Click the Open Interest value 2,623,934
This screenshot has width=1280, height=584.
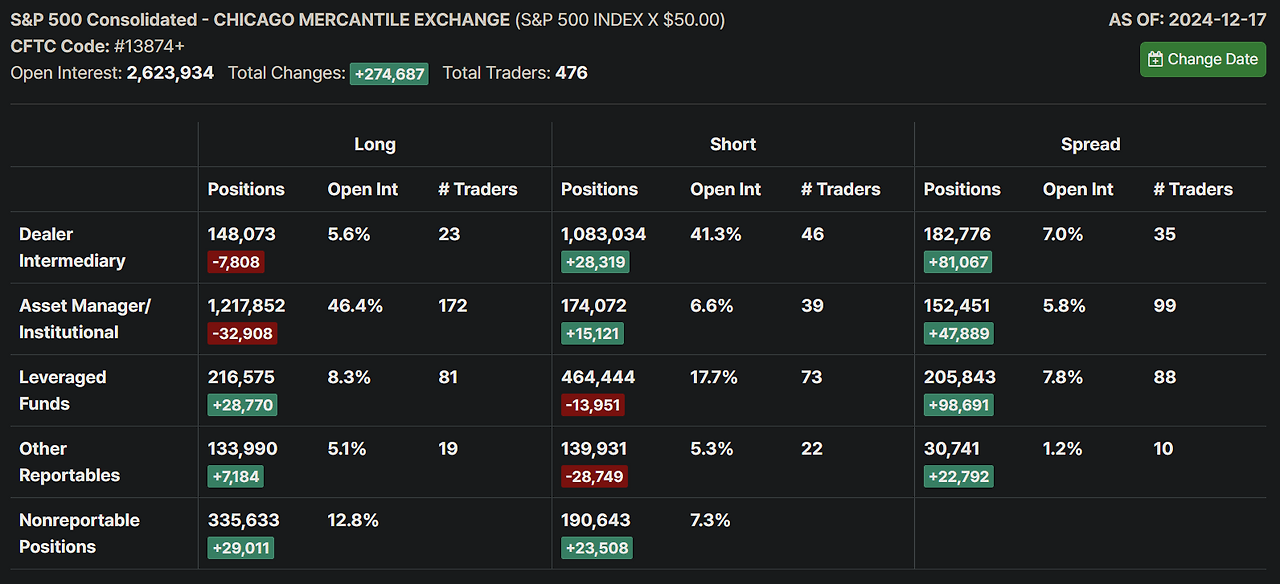pyautogui.click(x=170, y=72)
